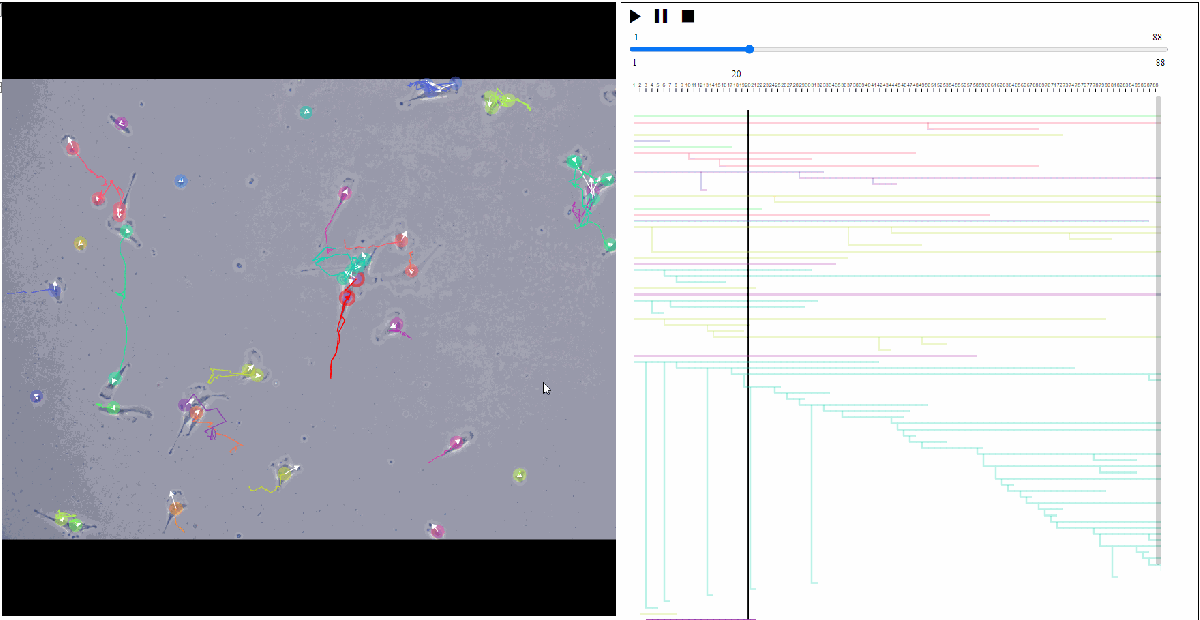Click the slider maximum value 88 below the track

[1160, 62]
